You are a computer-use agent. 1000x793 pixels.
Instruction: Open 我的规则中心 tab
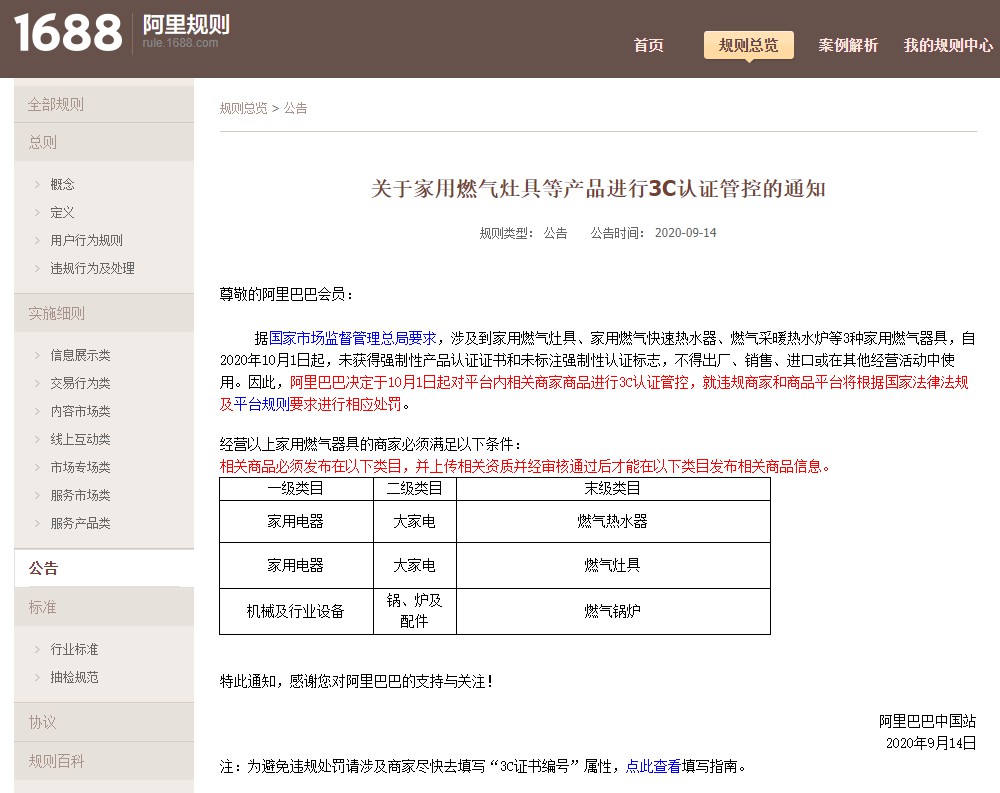pyautogui.click(x=948, y=45)
